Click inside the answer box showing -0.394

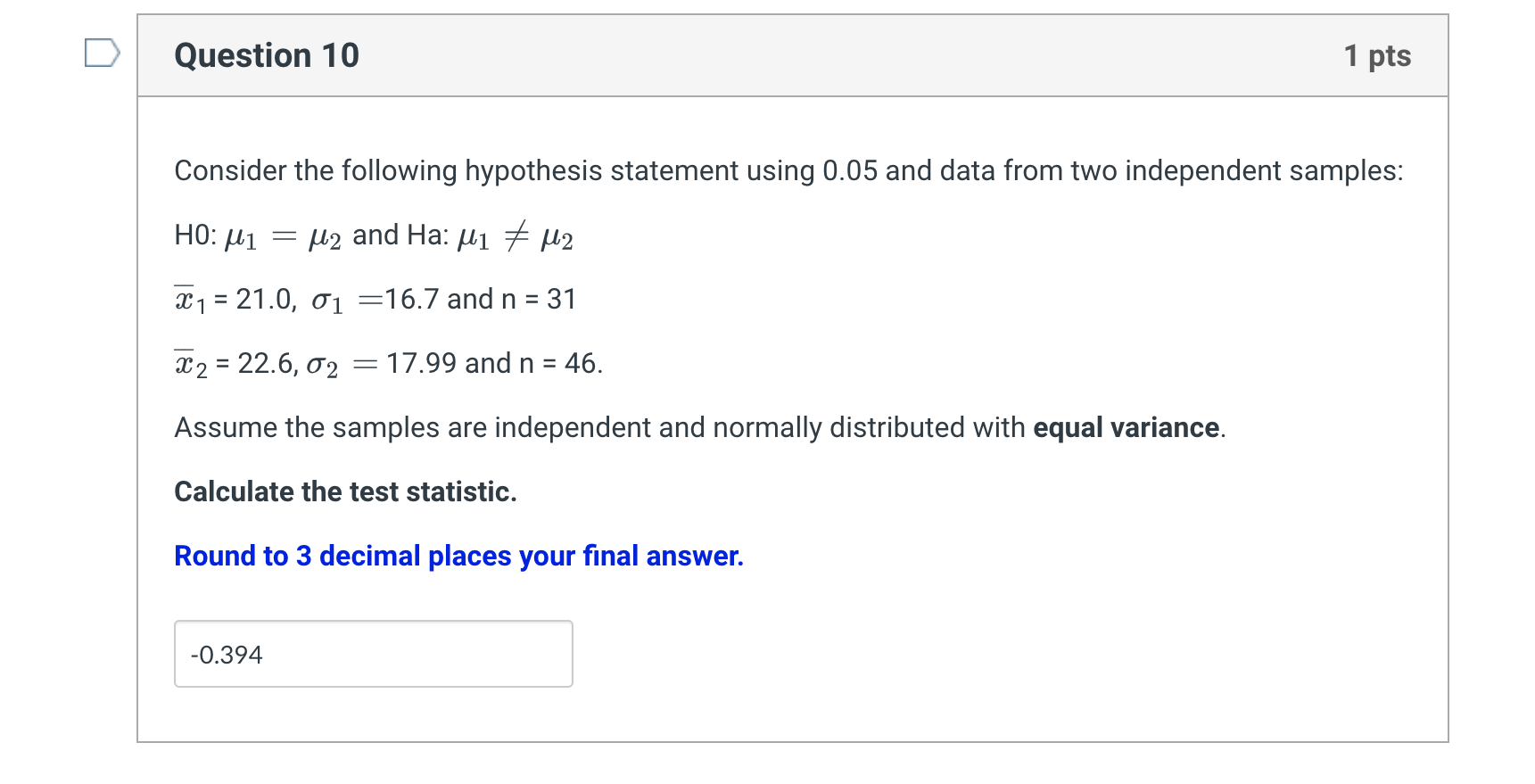click(x=374, y=654)
